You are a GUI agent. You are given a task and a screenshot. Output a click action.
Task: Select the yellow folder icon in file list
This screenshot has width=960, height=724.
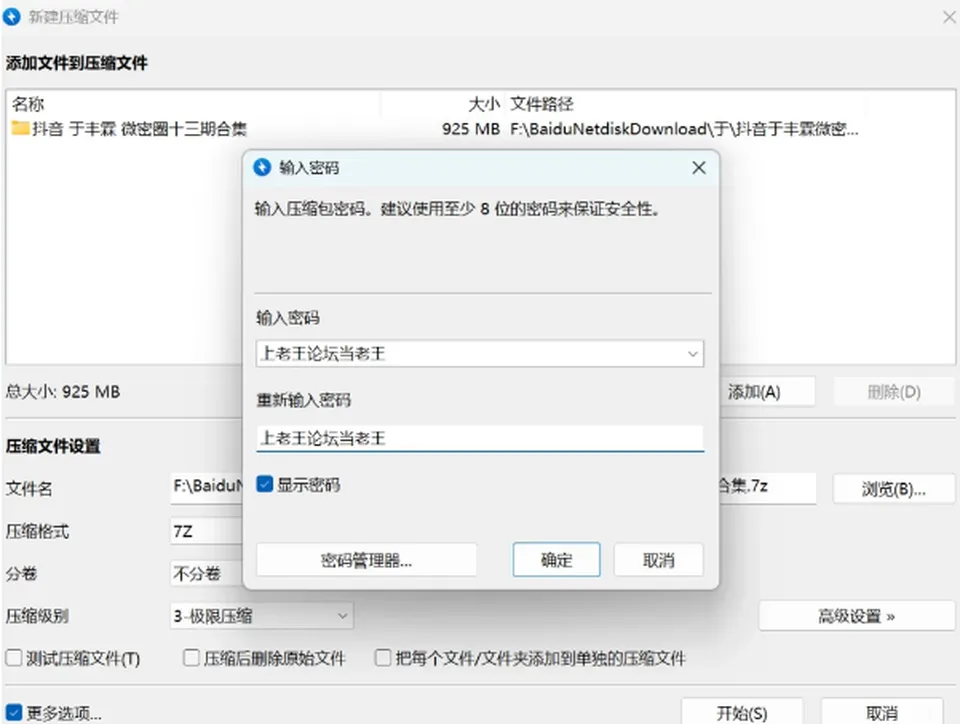click(20, 129)
